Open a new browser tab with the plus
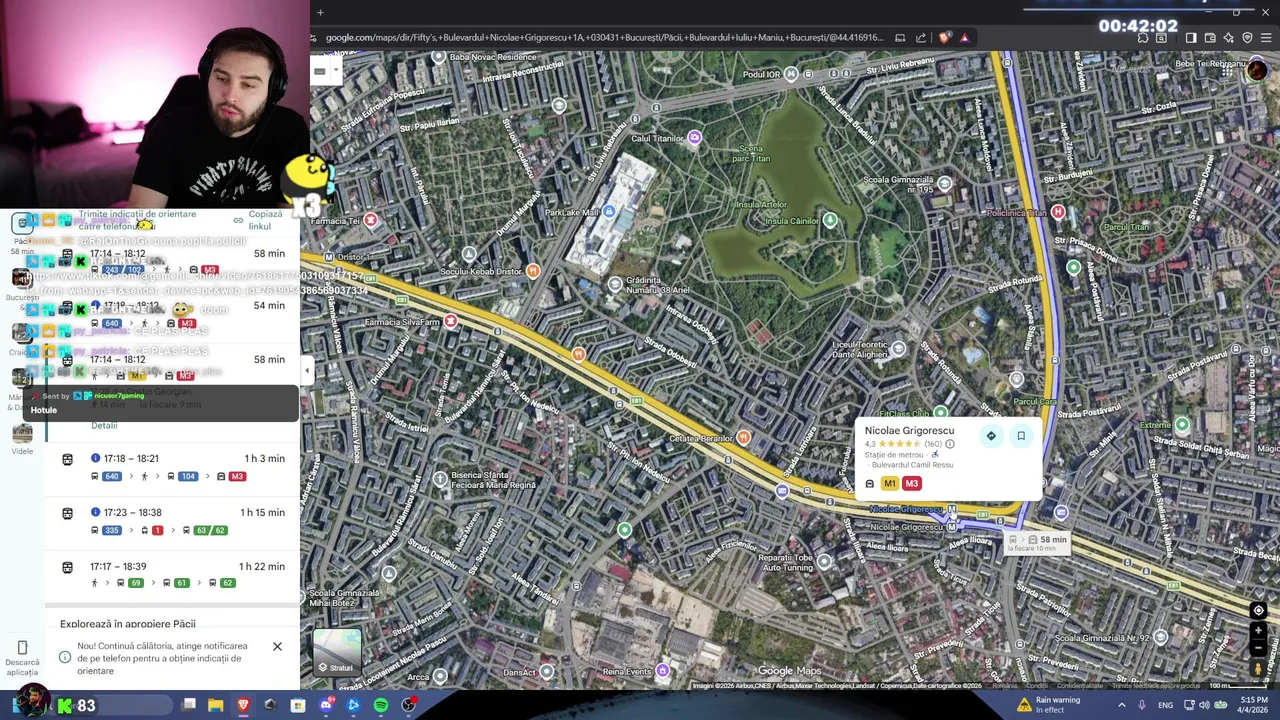This screenshot has height=720, width=1280. pyautogui.click(x=320, y=12)
